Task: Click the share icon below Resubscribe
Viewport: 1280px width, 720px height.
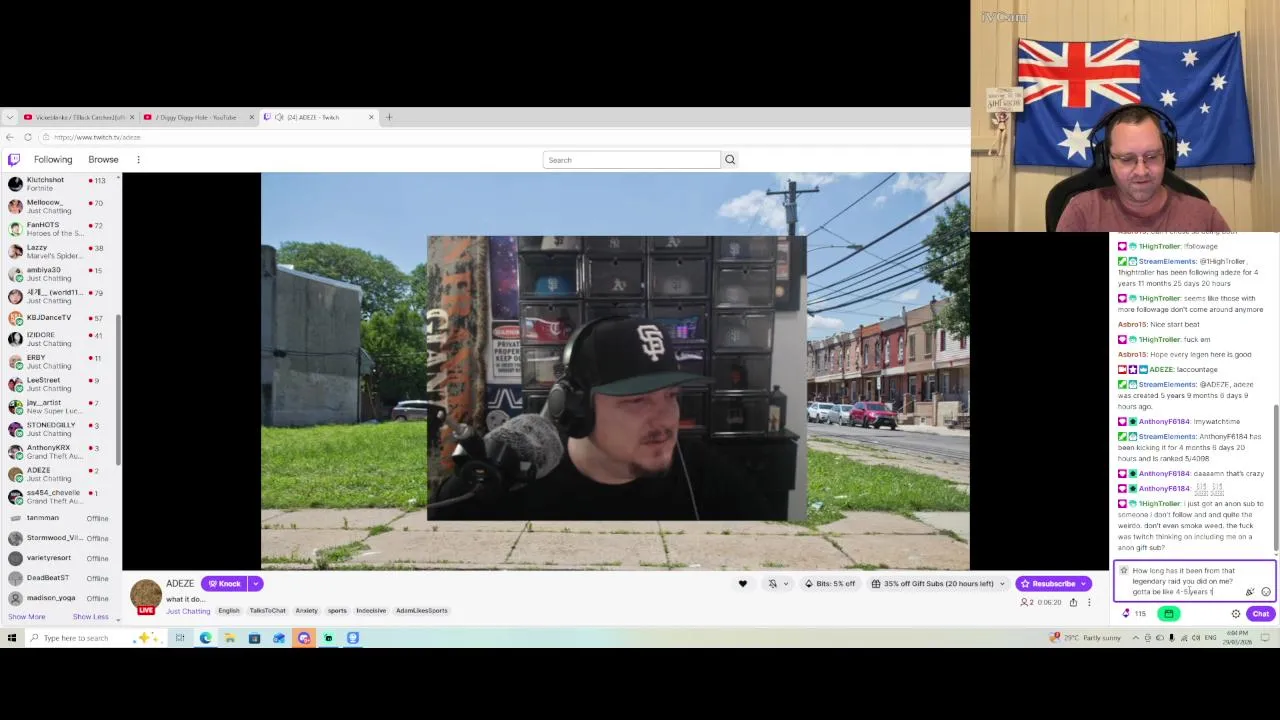Action: [1073, 602]
